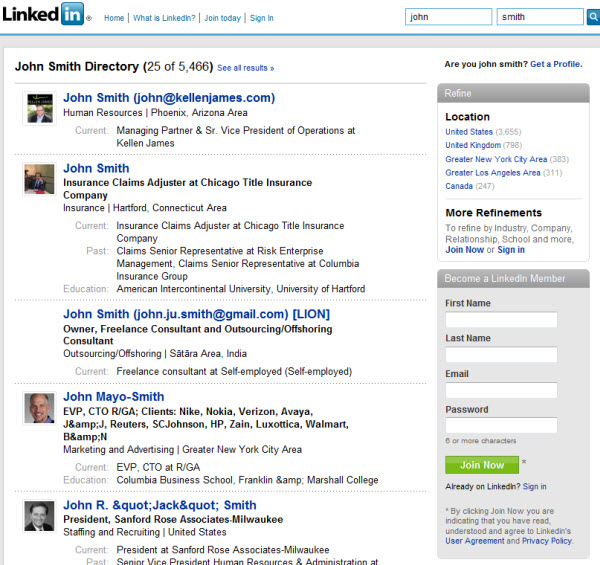
Task: Refine by United Kingdom location
Action: 473,145
